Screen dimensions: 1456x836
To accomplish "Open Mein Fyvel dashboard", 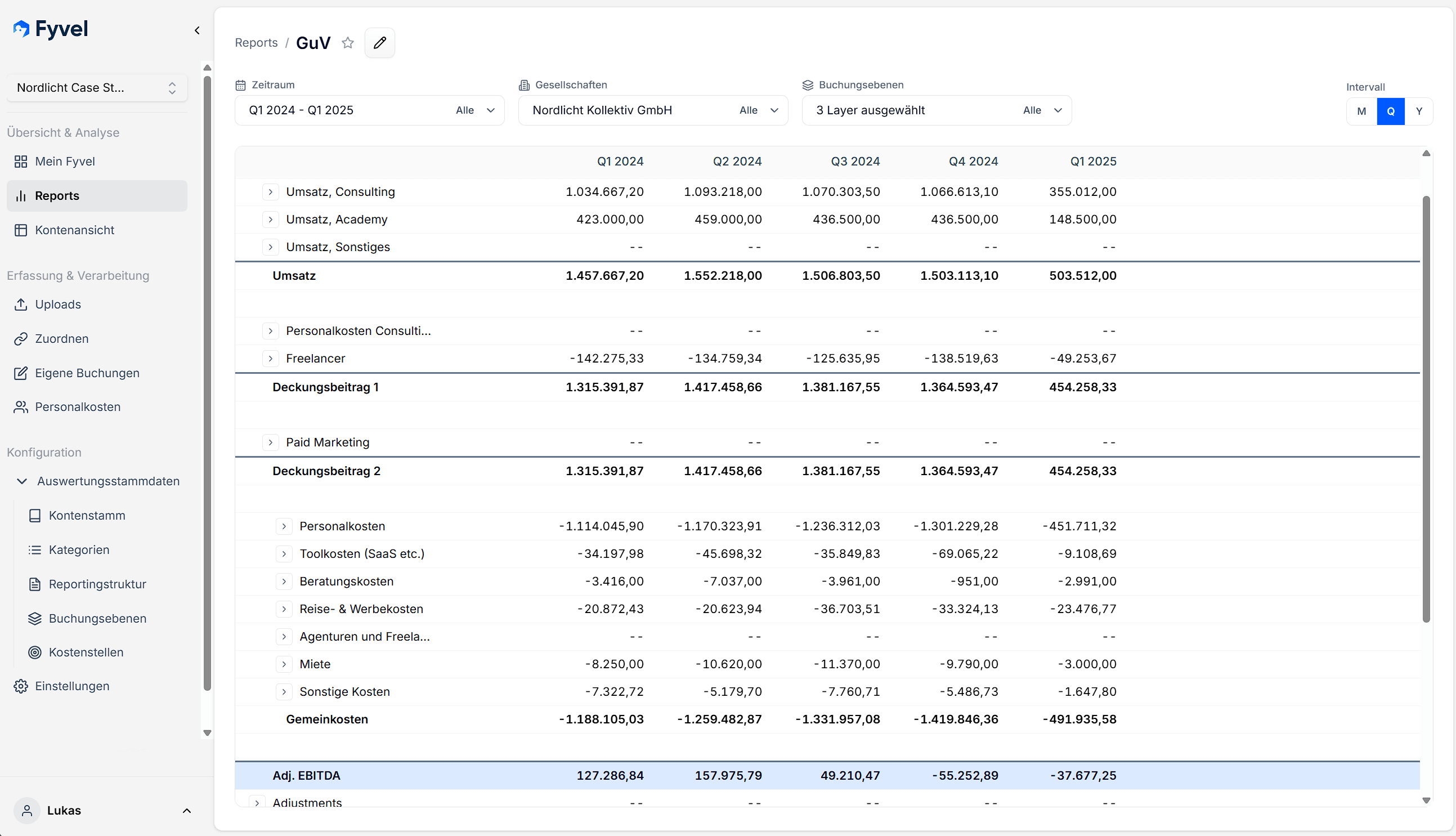I will (97, 162).
